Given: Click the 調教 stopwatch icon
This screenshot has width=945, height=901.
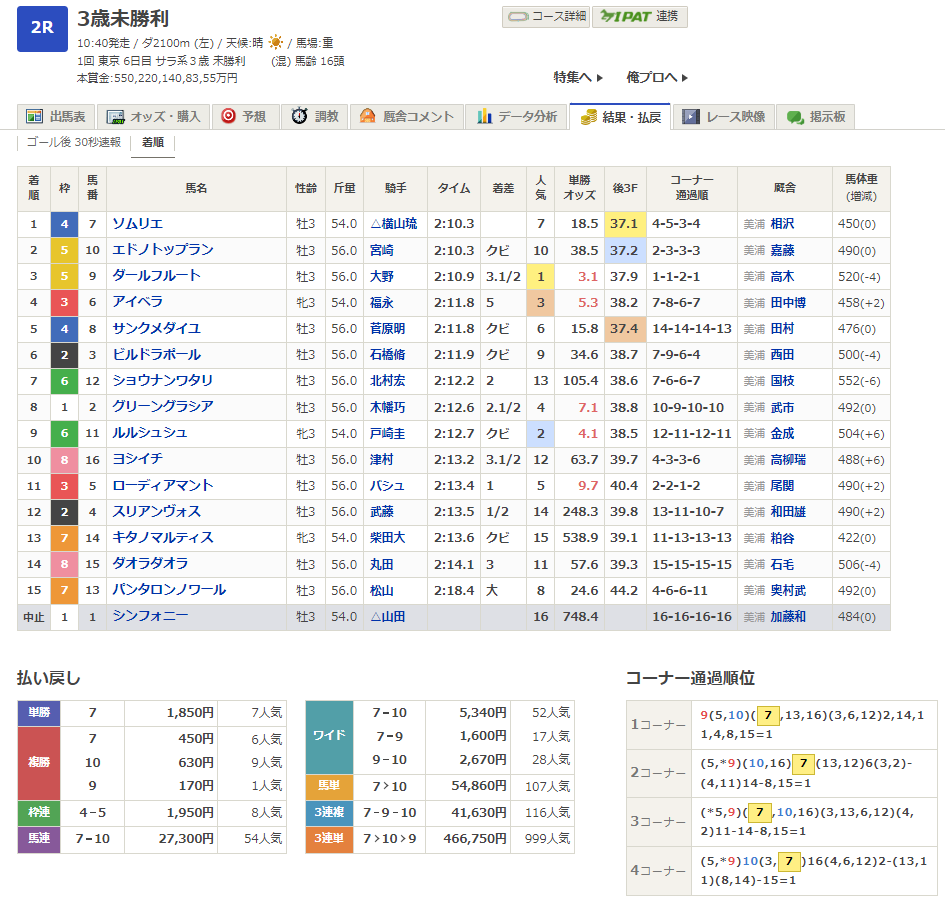Looking at the screenshot, I should [299, 117].
